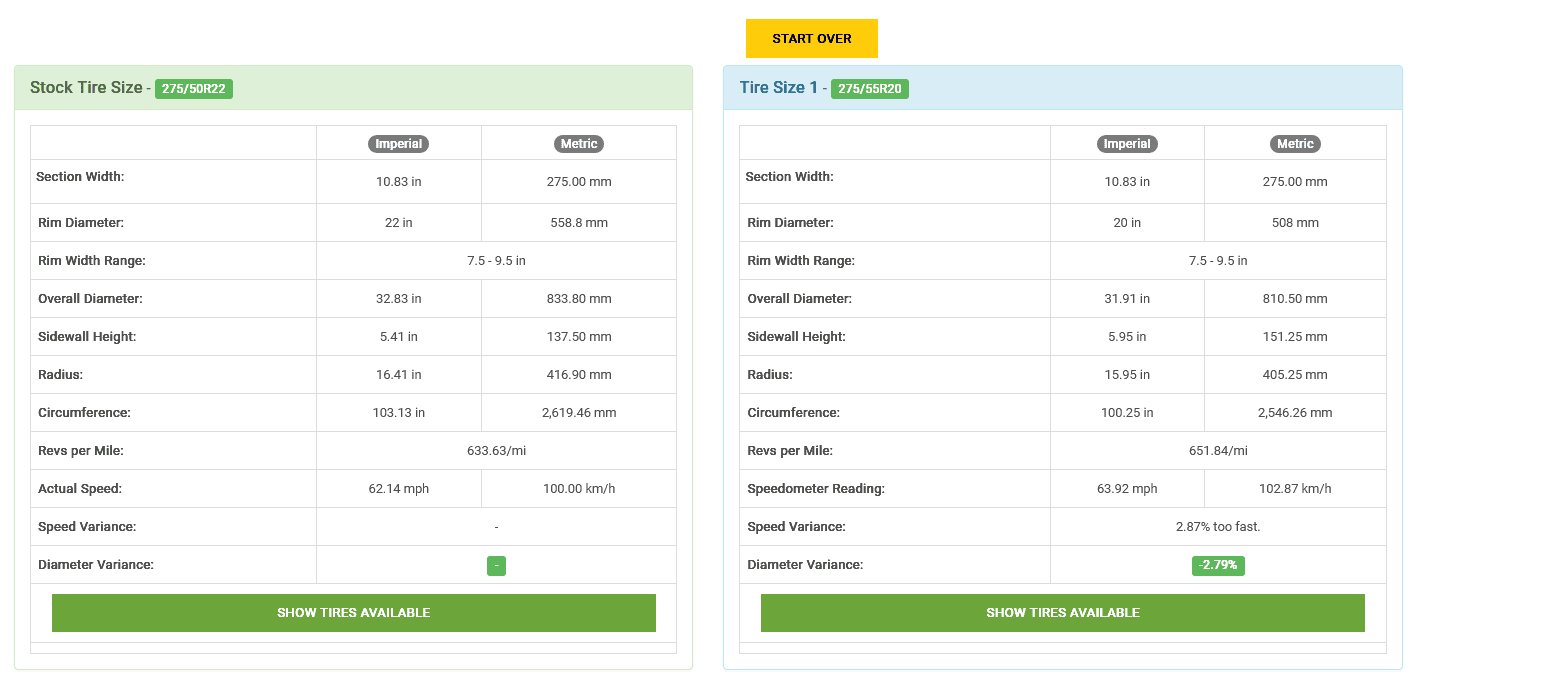
Task: Select the 2.87% too fast variance text
Action: click(x=1218, y=527)
